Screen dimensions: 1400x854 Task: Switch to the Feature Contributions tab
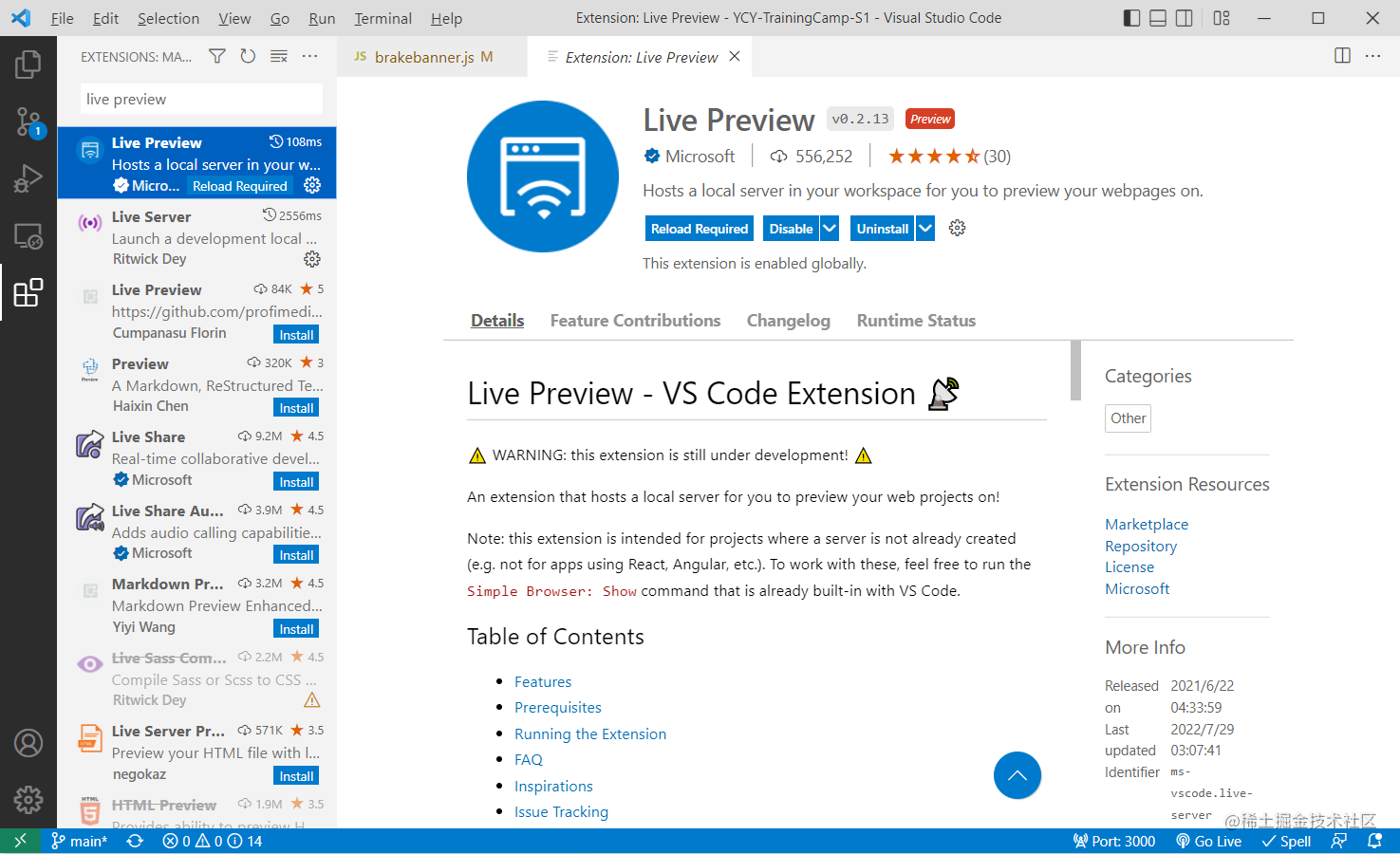click(635, 321)
